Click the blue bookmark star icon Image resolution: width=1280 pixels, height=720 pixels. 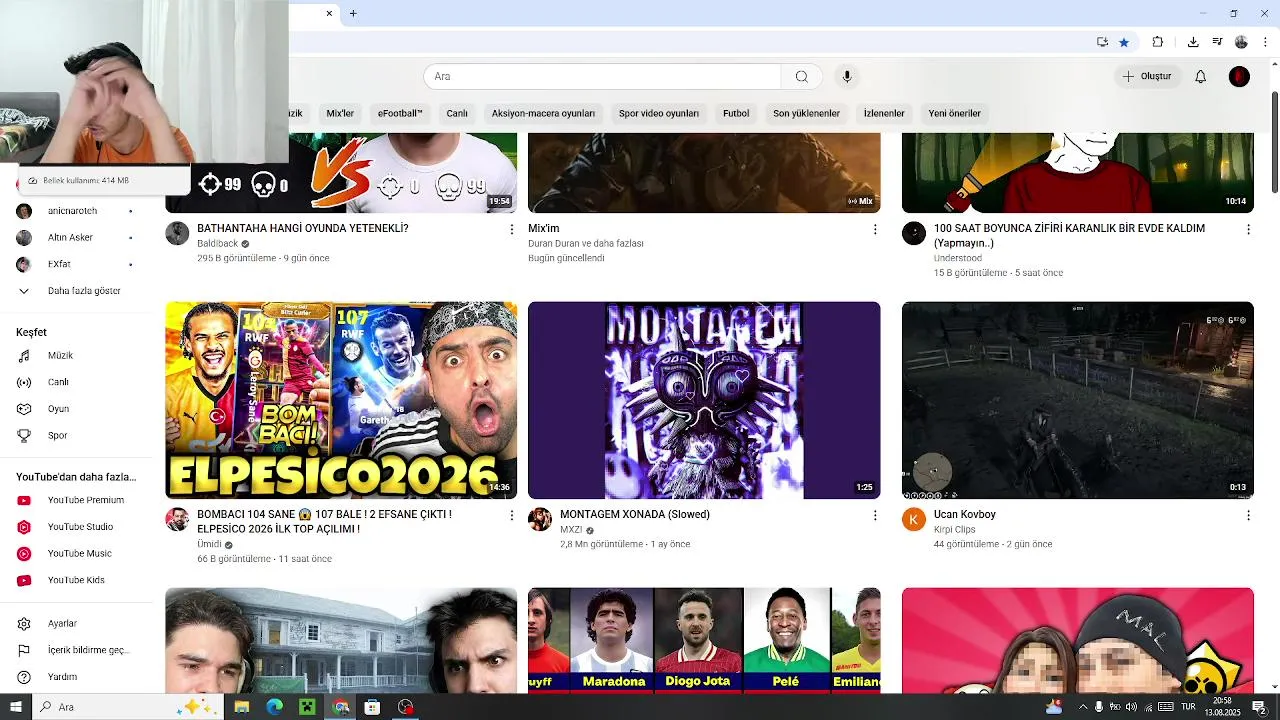pyautogui.click(x=1124, y=42)
